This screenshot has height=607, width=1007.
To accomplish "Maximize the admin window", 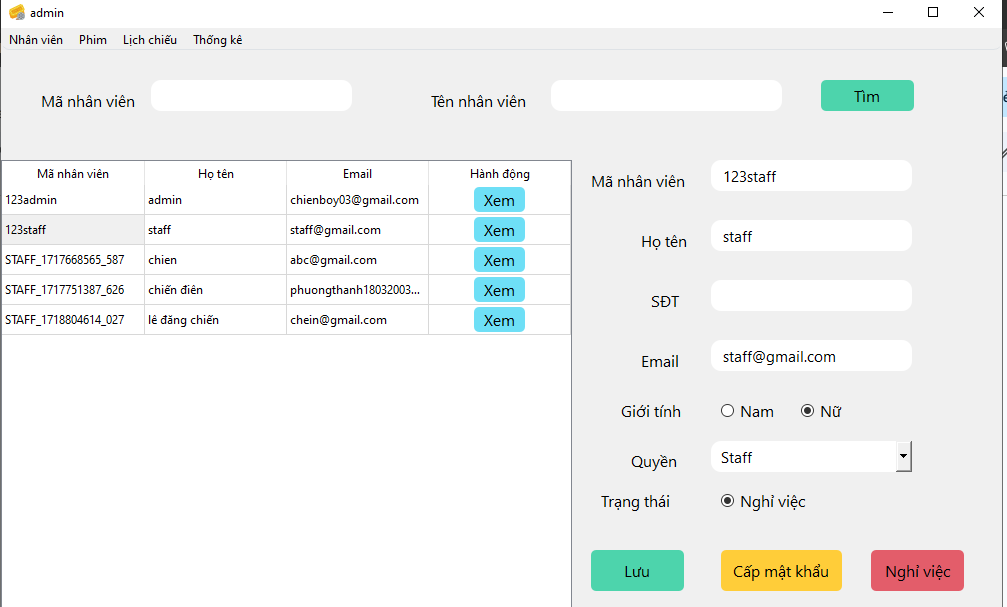I will click(933, 12).
